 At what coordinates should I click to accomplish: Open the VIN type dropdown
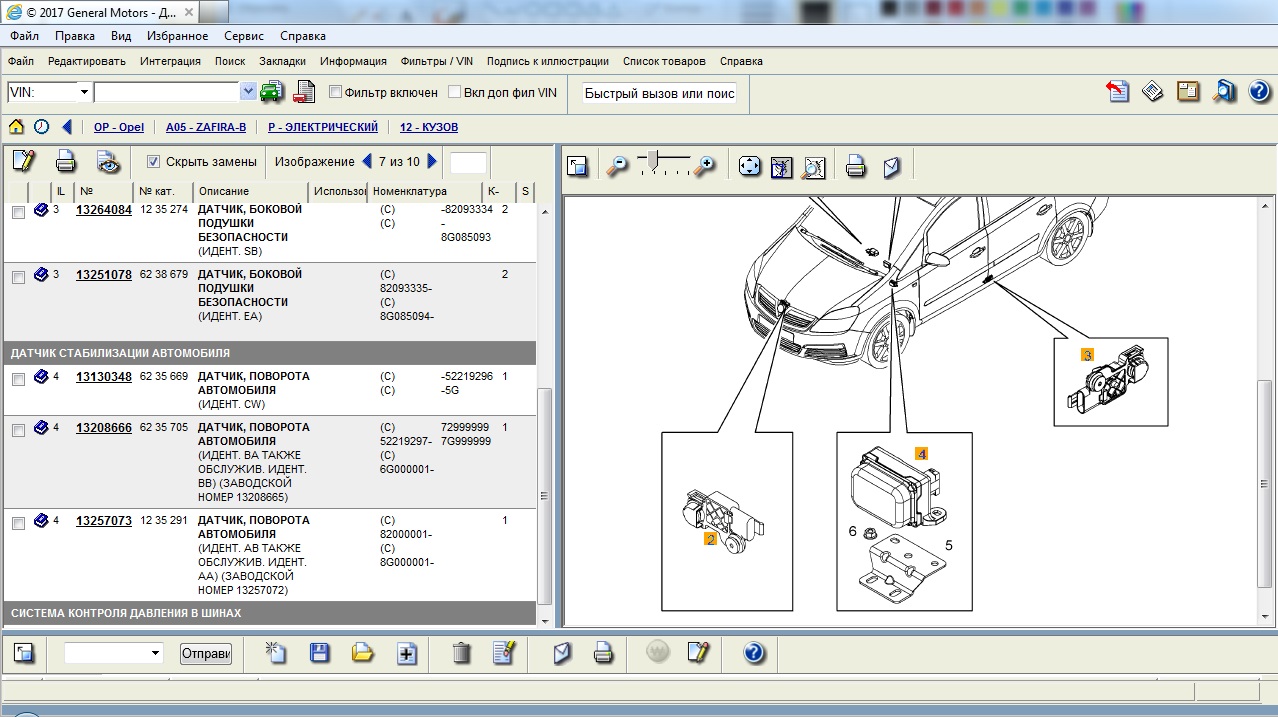pyautogui.click(x=84, y=92)
